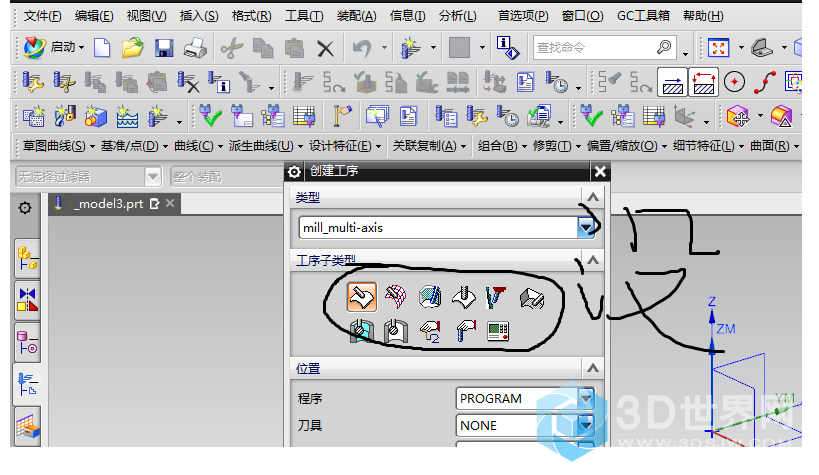Image resolution: width=819 pixels, height=475 pixels.
Task: Click the Cut Operation scissors icon
Action: coord(64,83)
